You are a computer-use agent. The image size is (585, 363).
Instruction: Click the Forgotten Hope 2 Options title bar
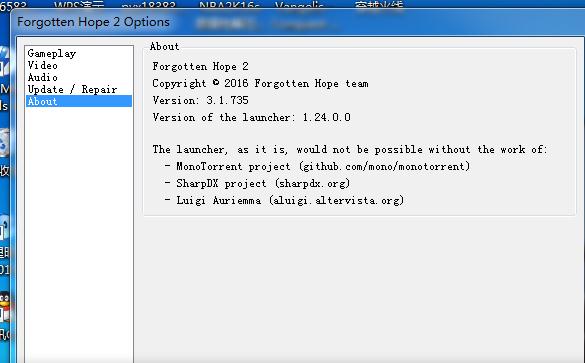tap(94, 22)
